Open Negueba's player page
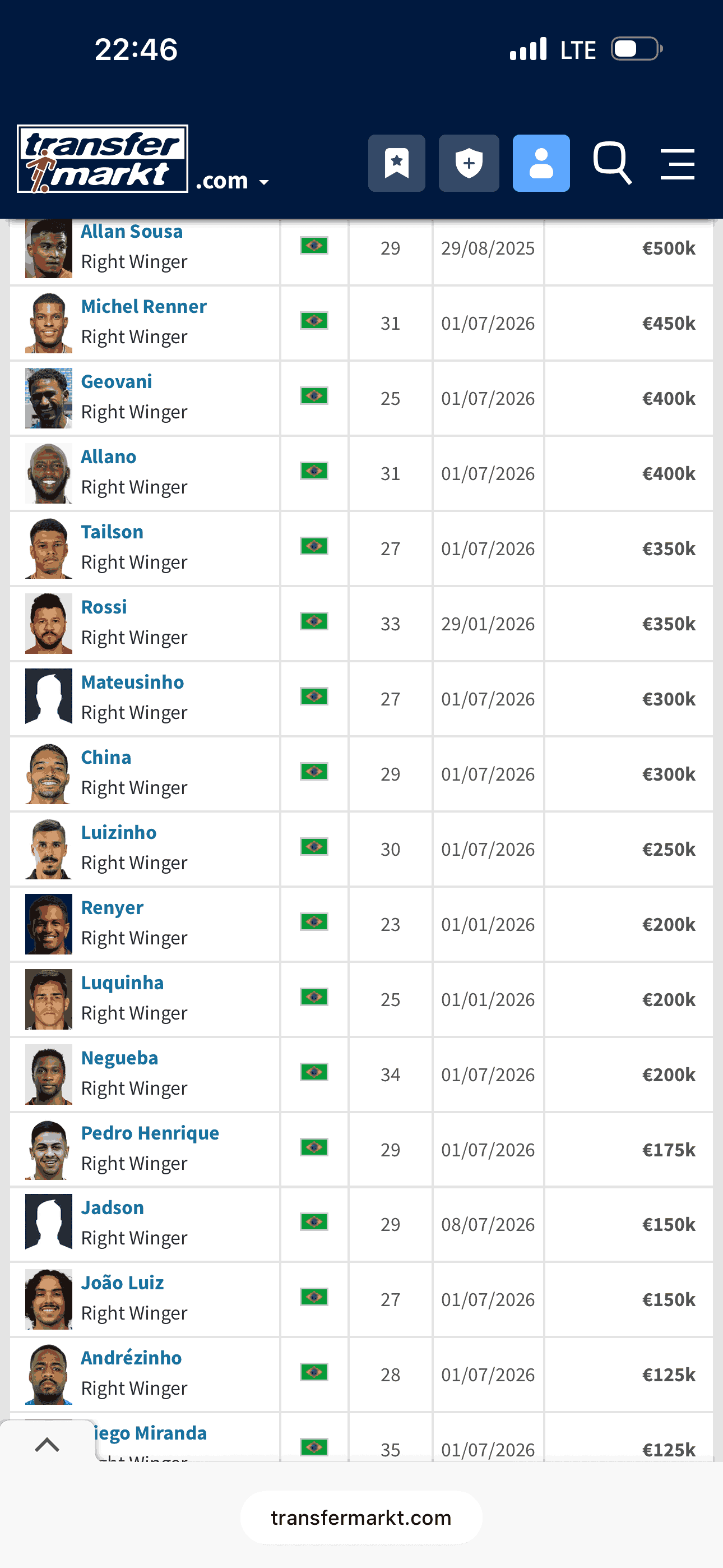 click(x=119, y=1057)
